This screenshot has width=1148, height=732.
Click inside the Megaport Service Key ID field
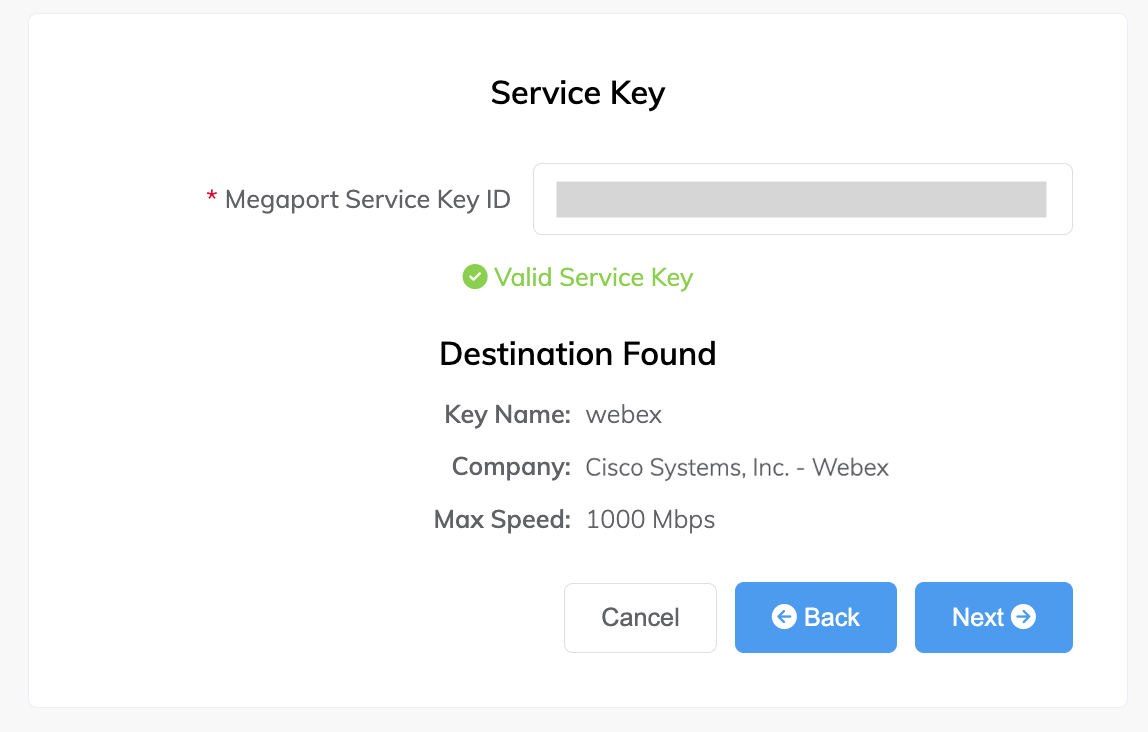click(x=802, y=199)
